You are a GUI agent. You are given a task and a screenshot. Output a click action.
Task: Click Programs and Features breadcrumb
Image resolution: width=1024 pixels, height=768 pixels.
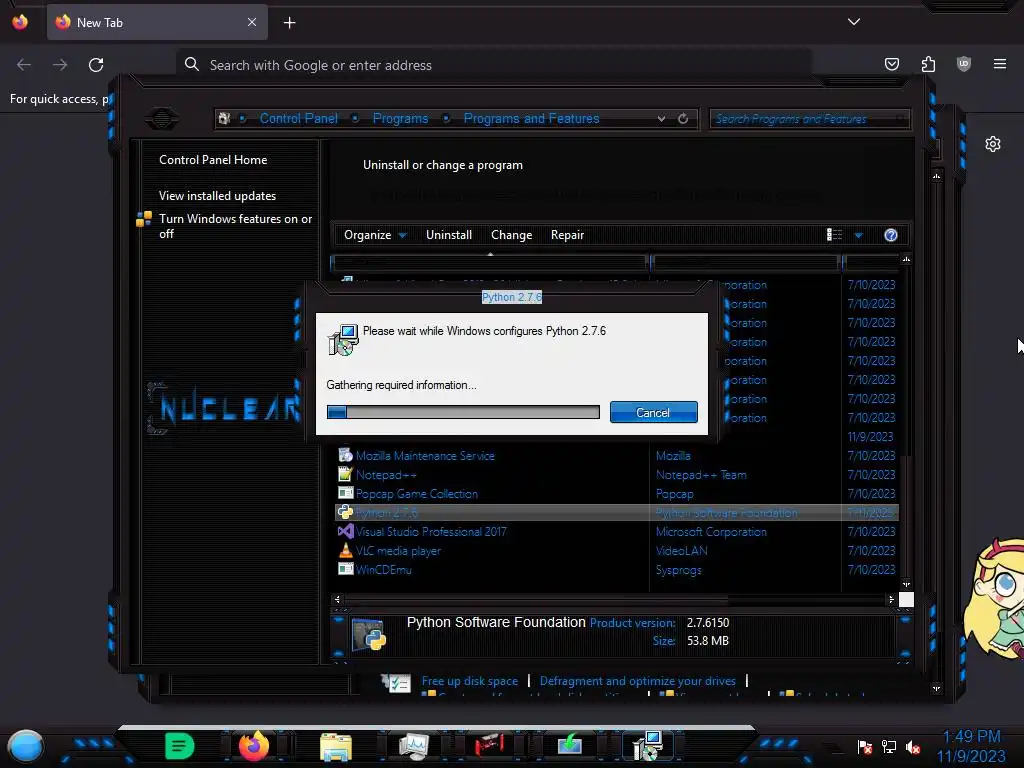pos(531,118)
